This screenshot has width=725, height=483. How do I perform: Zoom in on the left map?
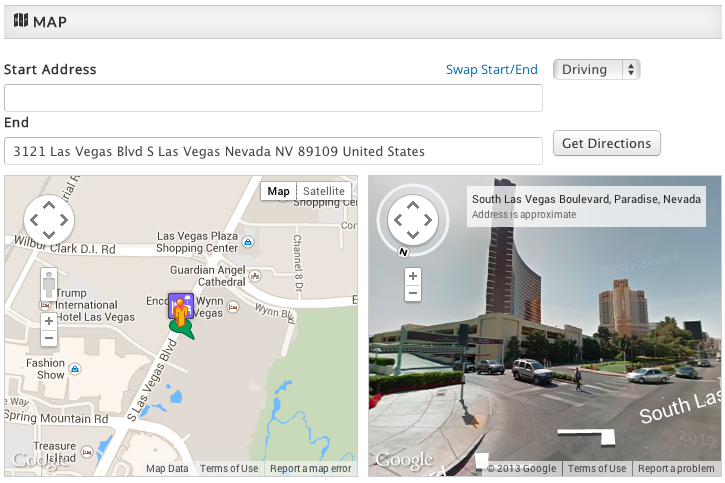coord(48,321)
